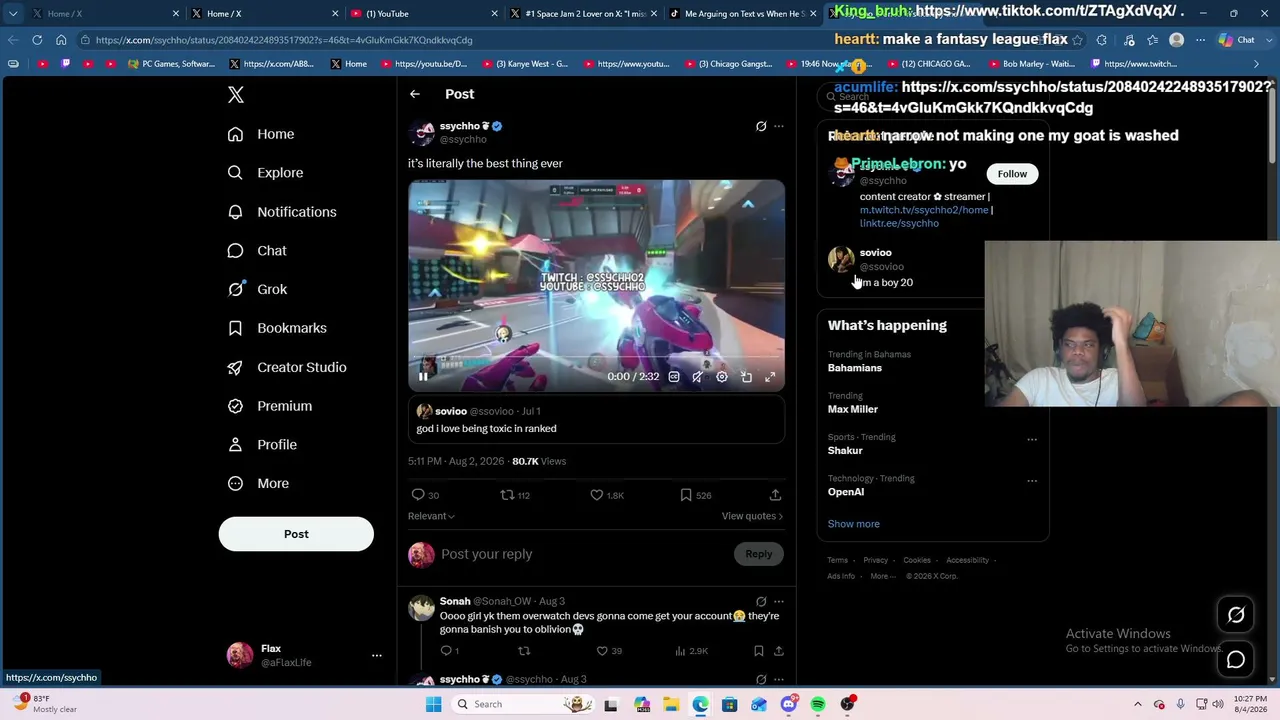This screenshot has height=720, width=1280.
Task: Toggle video captions (CC)
Action: (674, 377)
